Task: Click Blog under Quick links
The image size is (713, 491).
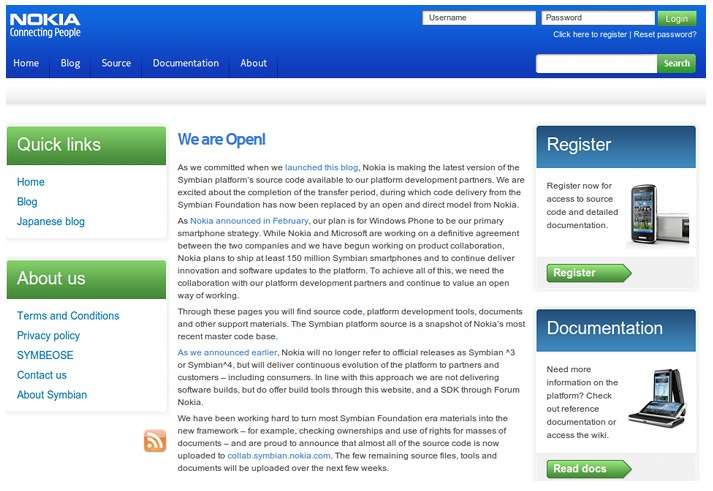Action: [x=27, y=202]
